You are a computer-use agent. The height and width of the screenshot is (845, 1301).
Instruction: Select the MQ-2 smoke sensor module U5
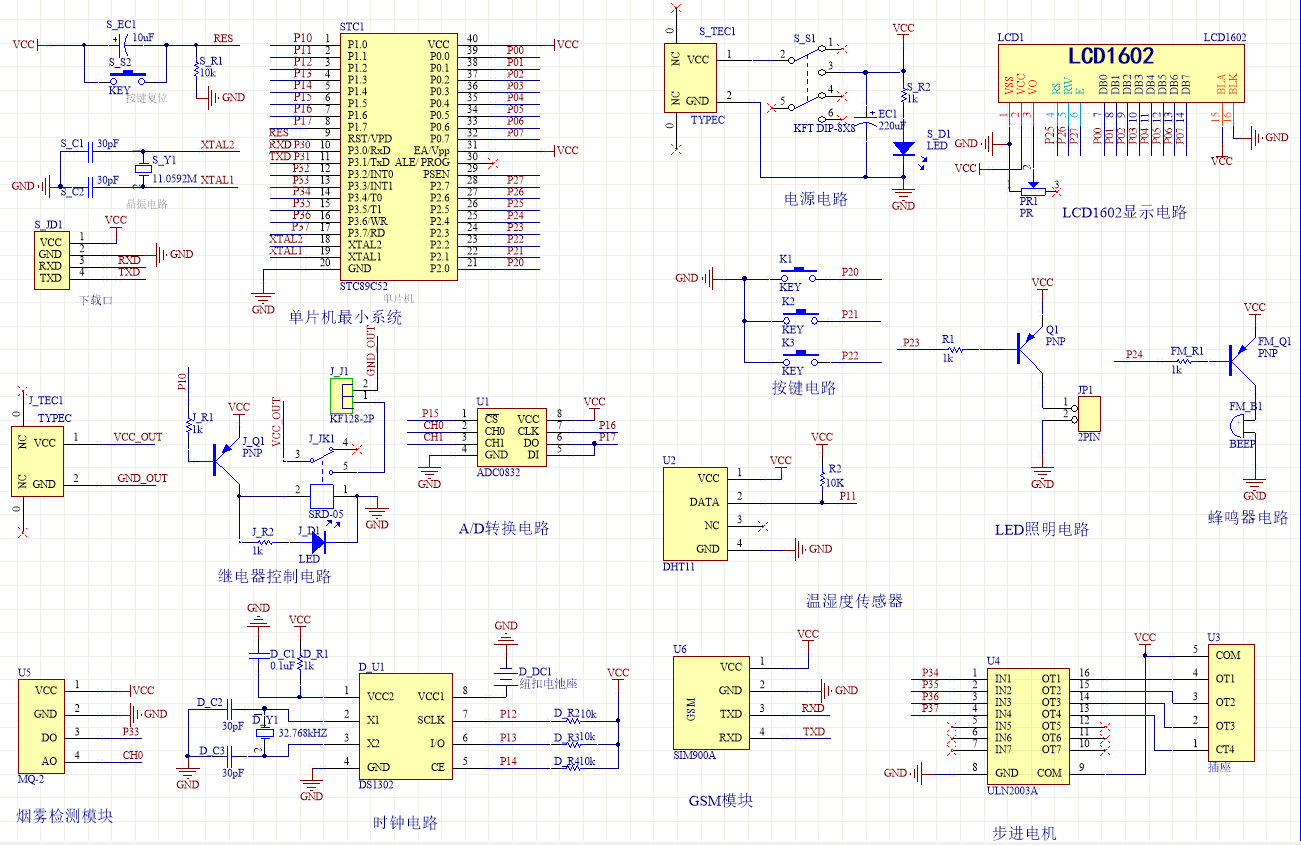pyautogui.click(x=41, y=725)
